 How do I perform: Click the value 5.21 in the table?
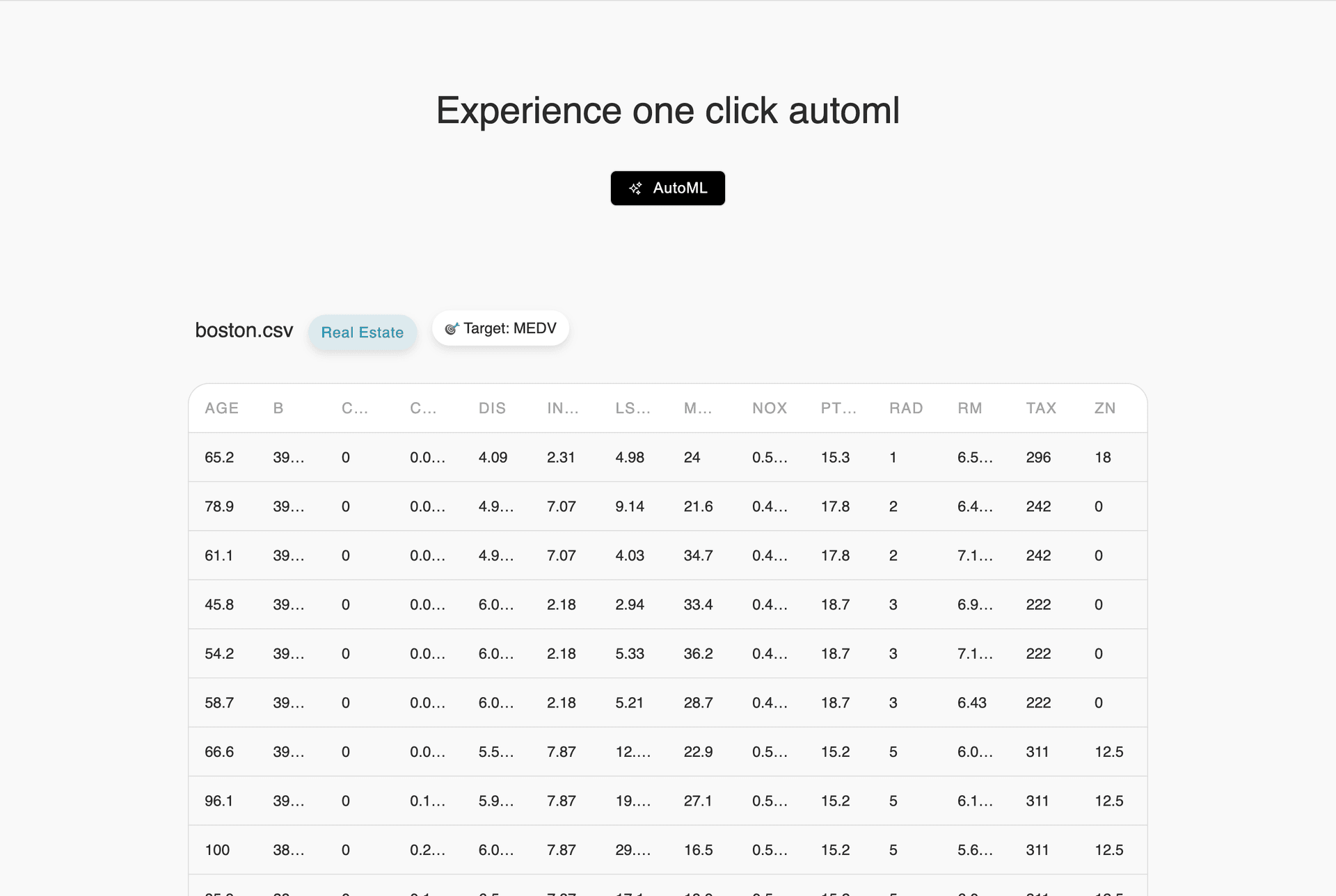pyautogui.click(x=629, y=703)
